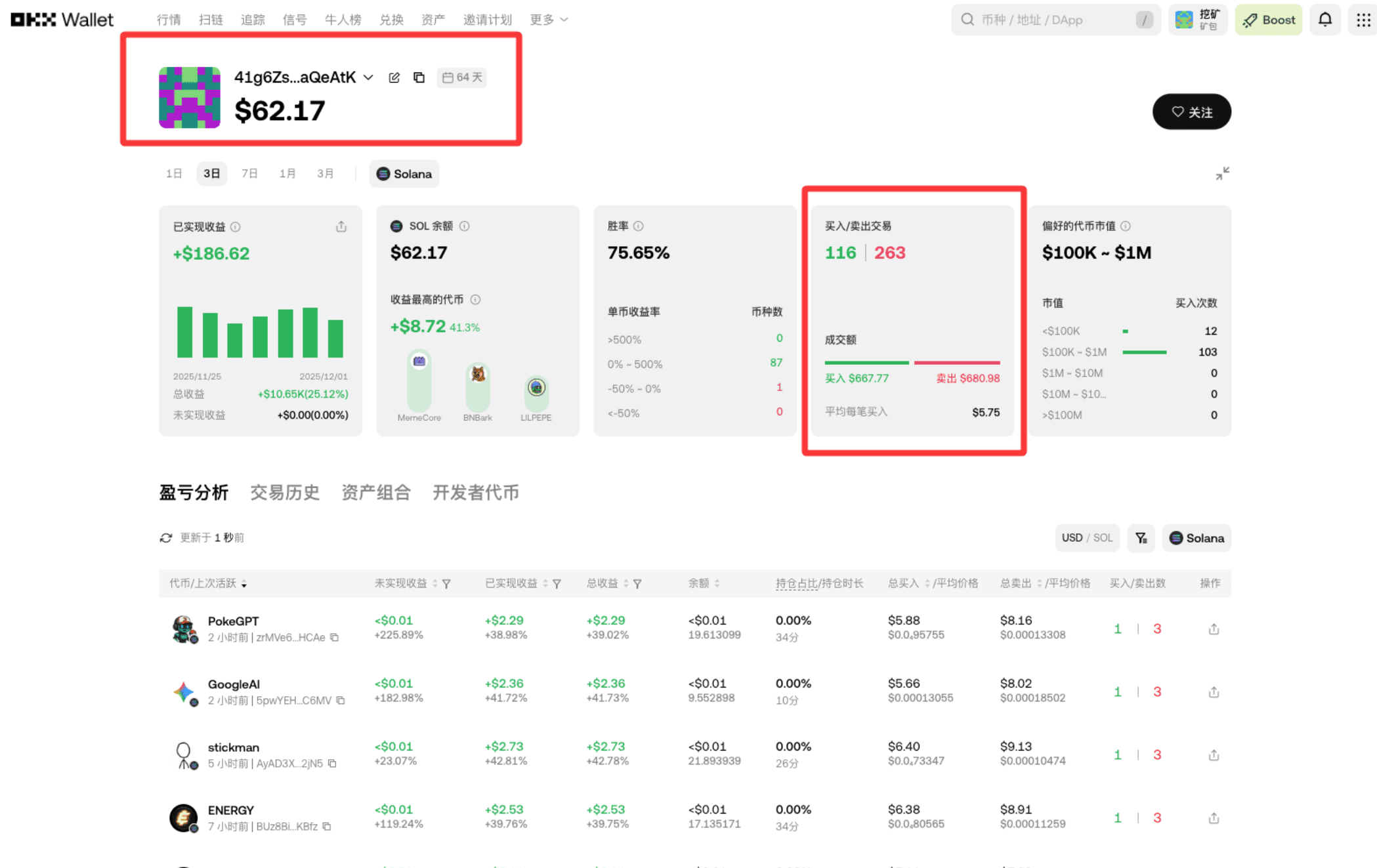Switch to the 交易历史 tab
Image resolution: width=1377 pixels, height=868 pixels.
tap(285, 493)
